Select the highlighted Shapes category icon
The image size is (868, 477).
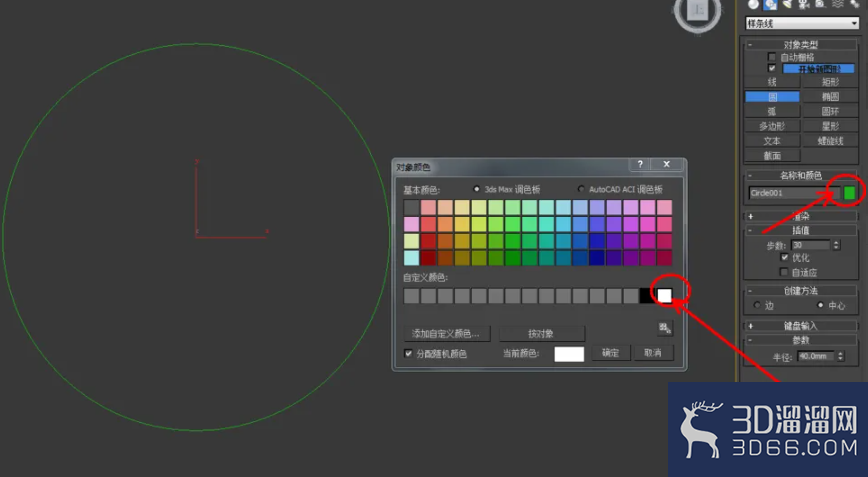point(770,4)
